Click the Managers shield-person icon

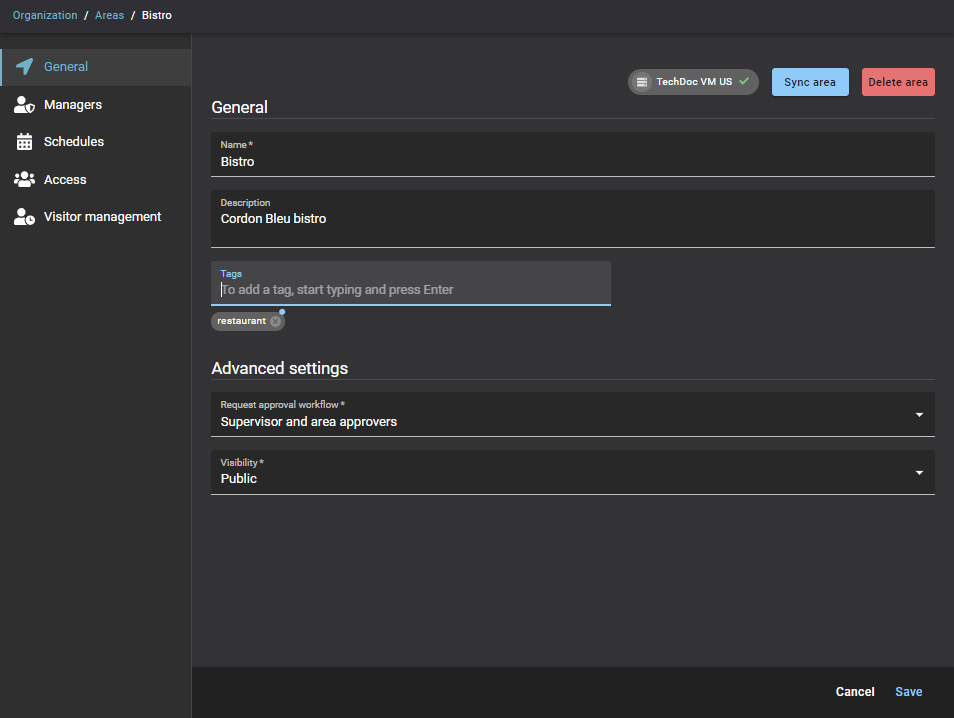tap(25, 105)
